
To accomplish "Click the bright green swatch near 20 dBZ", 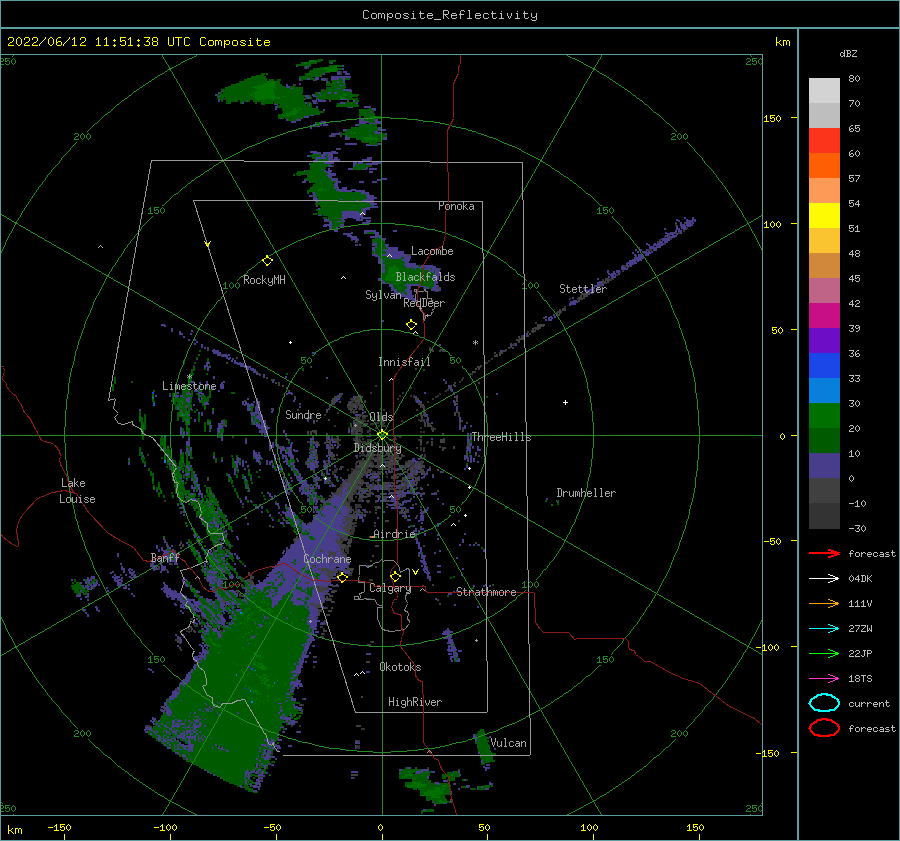I will [x=824, y=415].
